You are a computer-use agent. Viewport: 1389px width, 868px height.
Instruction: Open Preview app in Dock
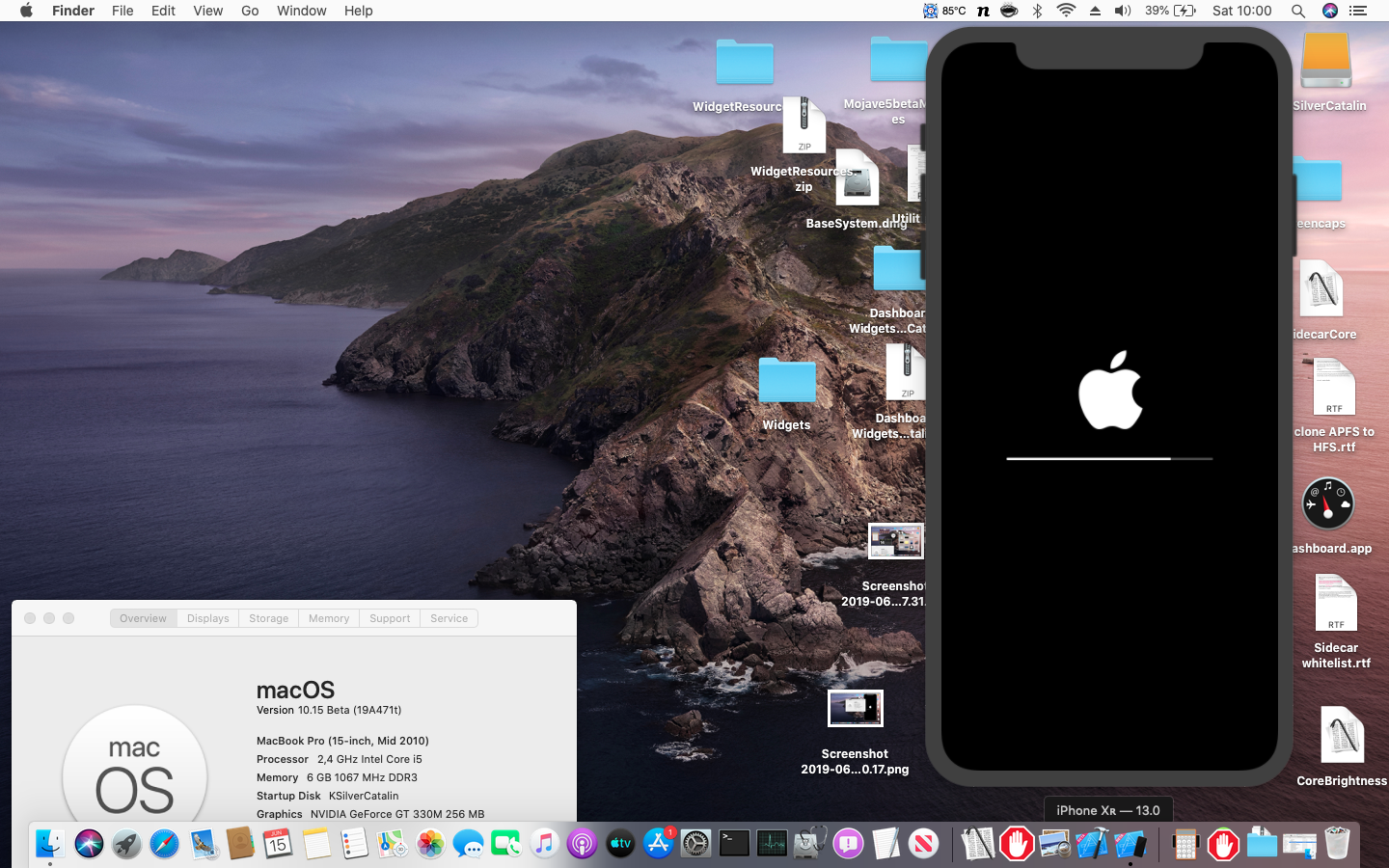coord(1053,844)
